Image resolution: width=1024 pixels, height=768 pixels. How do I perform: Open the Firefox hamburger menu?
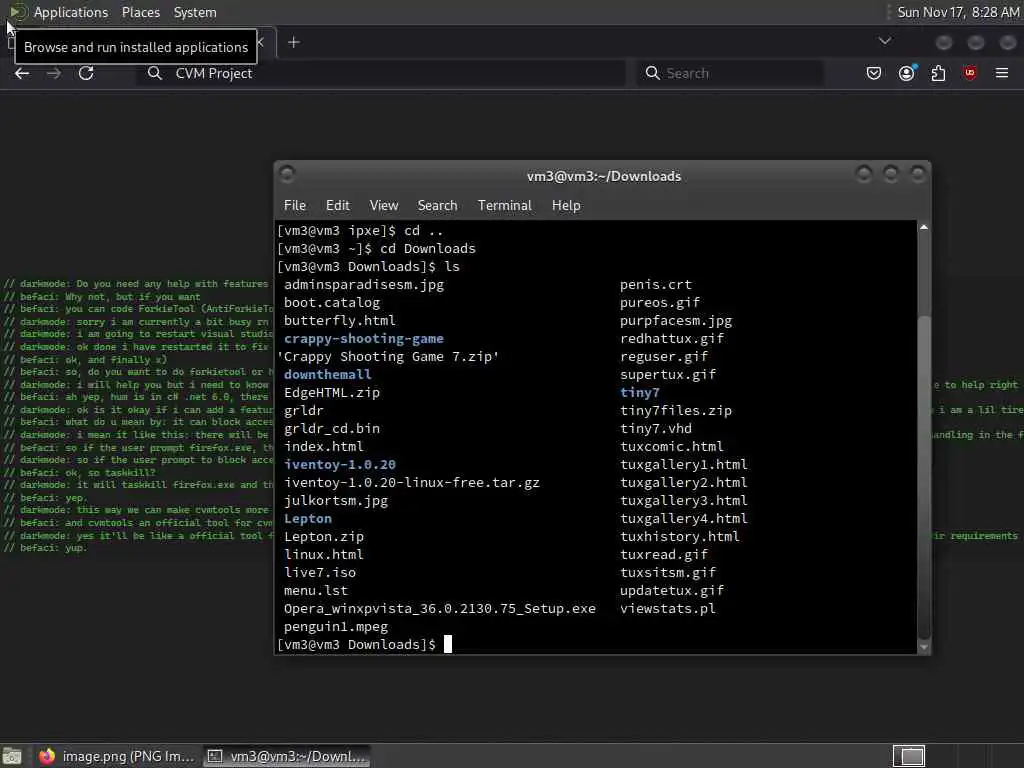click(1002, 73)
